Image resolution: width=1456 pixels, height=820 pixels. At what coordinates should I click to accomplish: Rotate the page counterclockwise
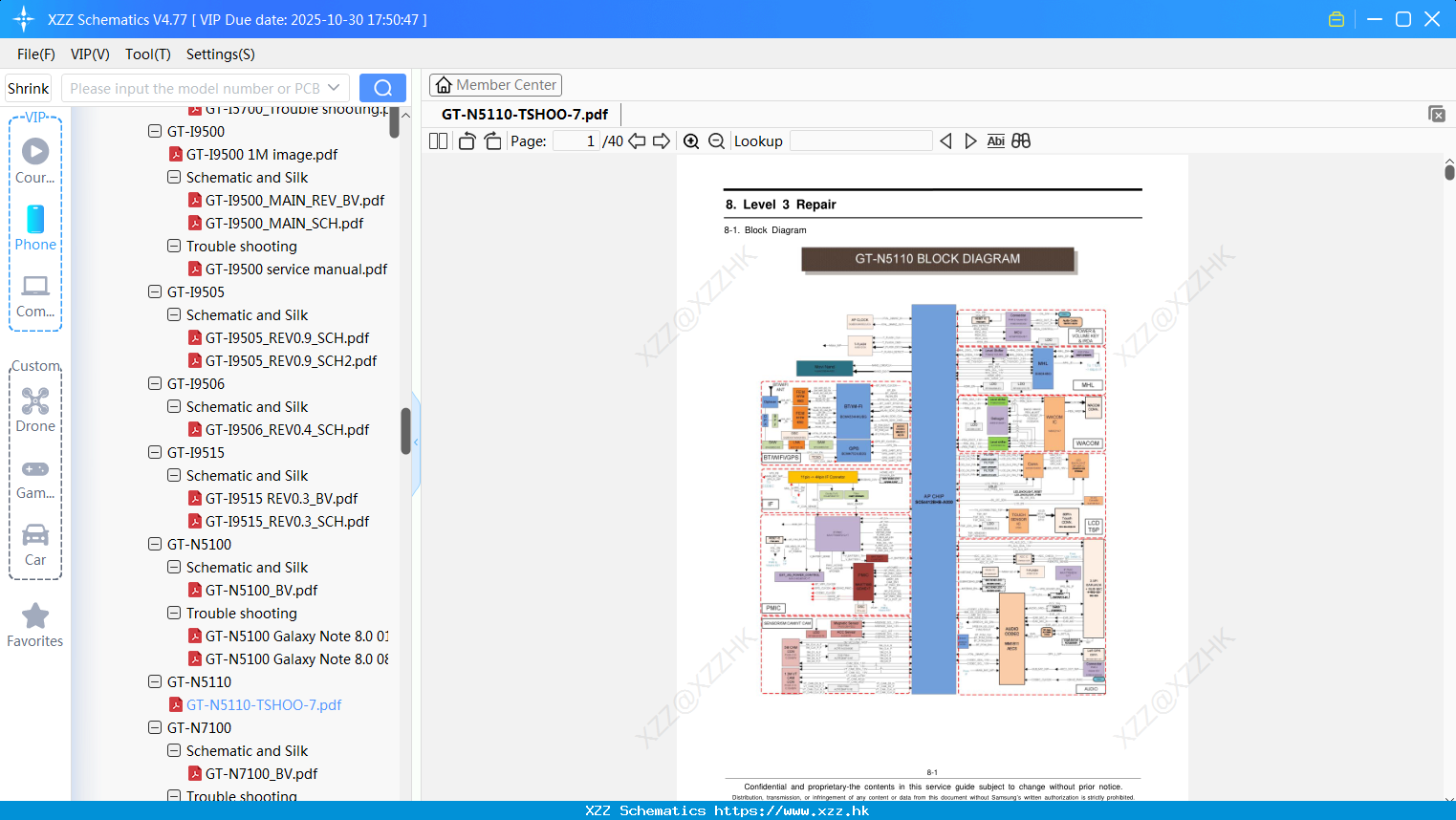pos(467,141)
